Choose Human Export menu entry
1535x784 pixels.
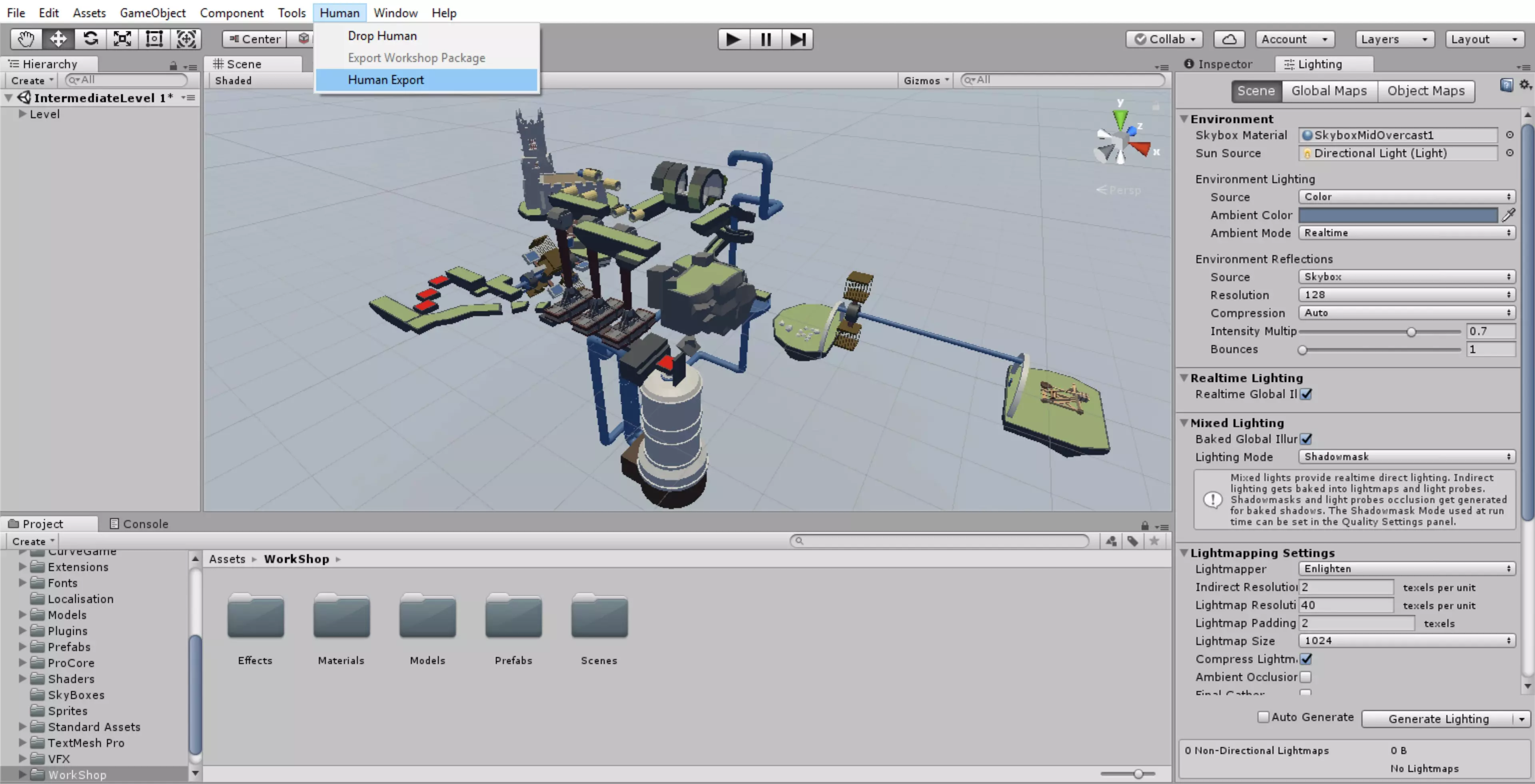(x=386, y=80)
